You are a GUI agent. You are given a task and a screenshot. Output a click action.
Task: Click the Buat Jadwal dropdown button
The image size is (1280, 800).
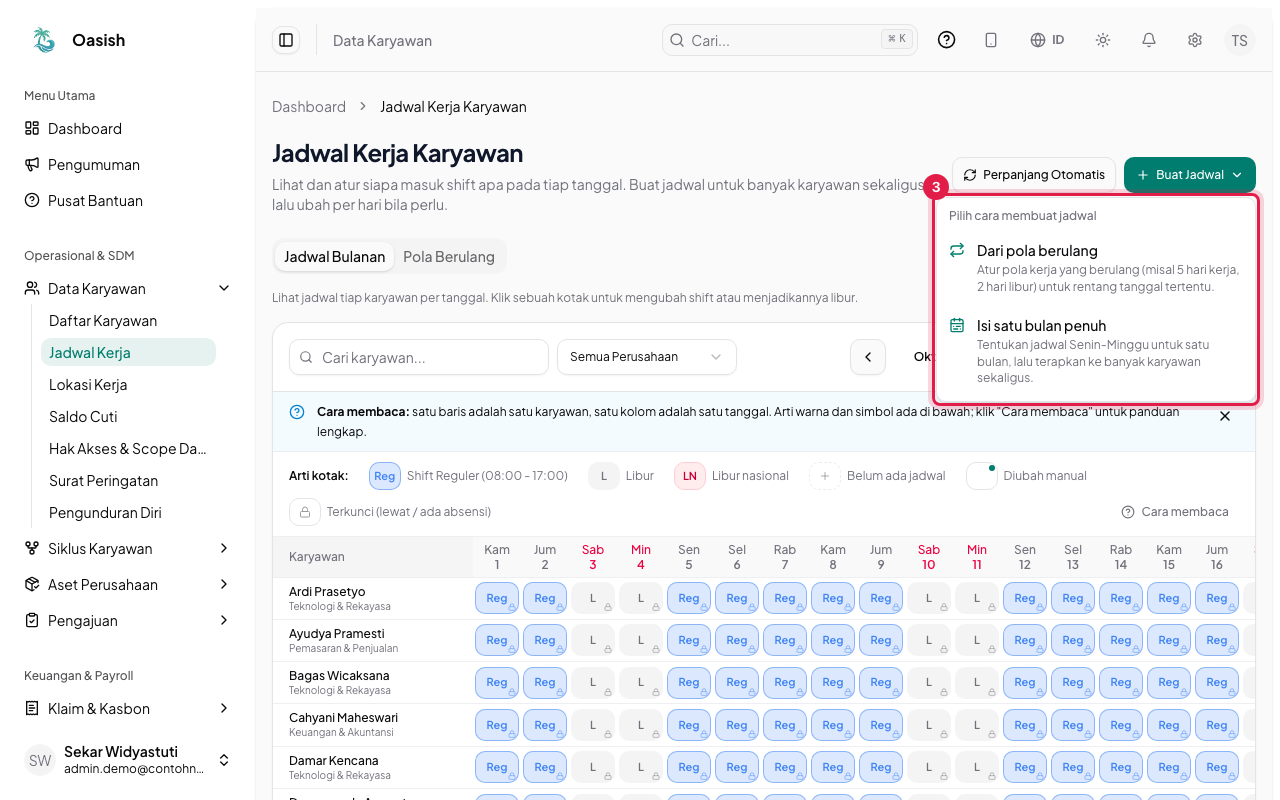pyautogui.click(x=1190, y=175)
